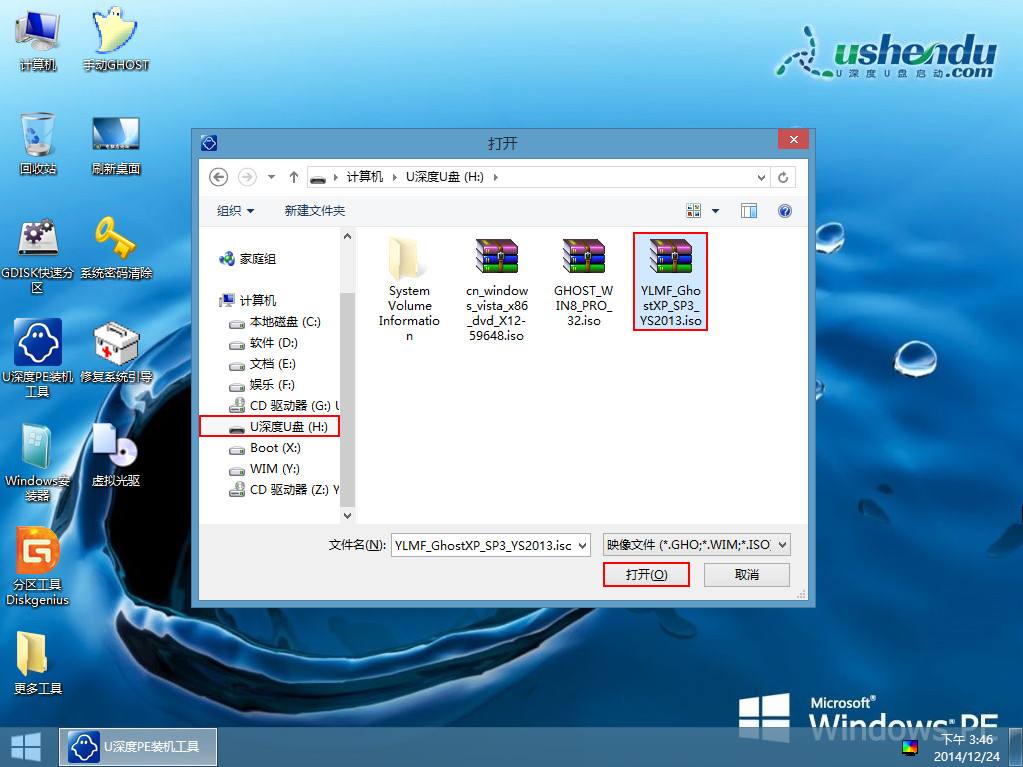Screen dimensions: 1023x767
Task: Click U深度PE装机工具 taskbar button
Action: [x=138, y=747]
